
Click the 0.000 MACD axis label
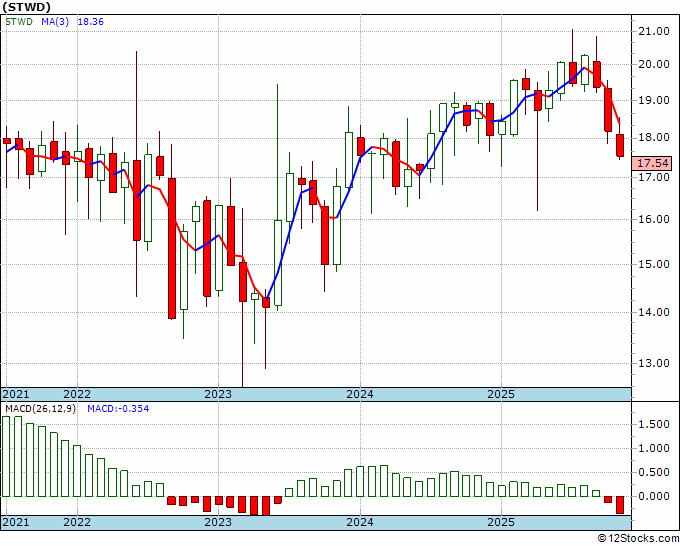click(x=654, y=496)
